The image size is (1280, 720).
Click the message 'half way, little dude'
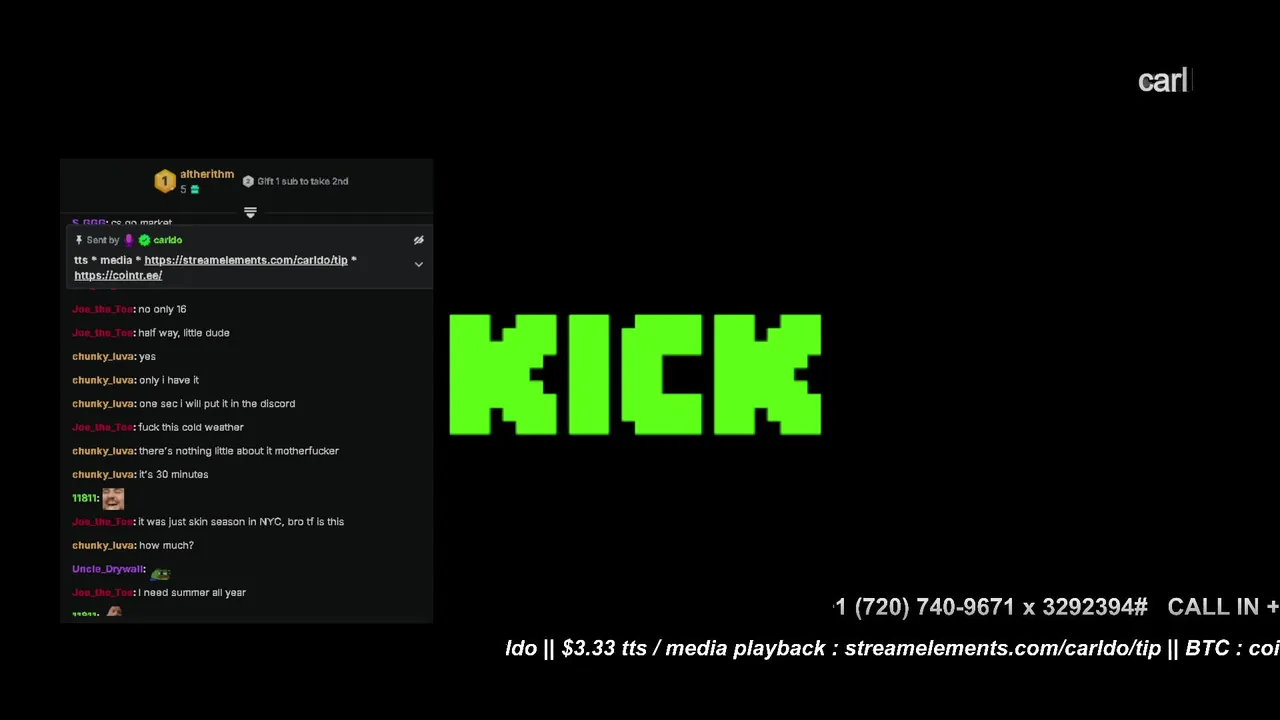tap(184, 333)
